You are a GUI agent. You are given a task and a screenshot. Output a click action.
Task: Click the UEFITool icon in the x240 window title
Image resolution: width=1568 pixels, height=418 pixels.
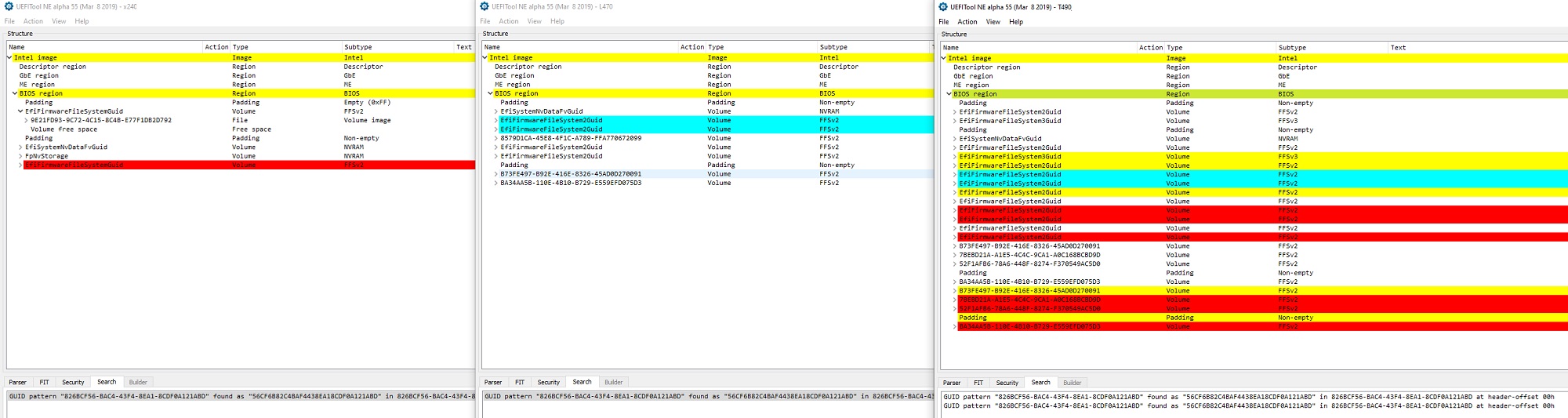[x=9, y=6]
